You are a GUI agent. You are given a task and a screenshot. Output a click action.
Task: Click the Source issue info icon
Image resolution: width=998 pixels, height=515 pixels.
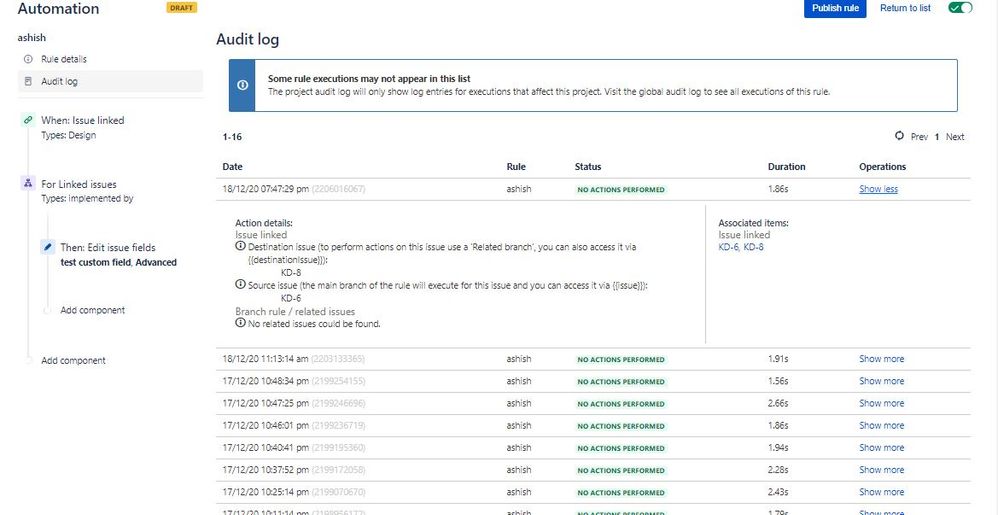click(x=241, y=285)
